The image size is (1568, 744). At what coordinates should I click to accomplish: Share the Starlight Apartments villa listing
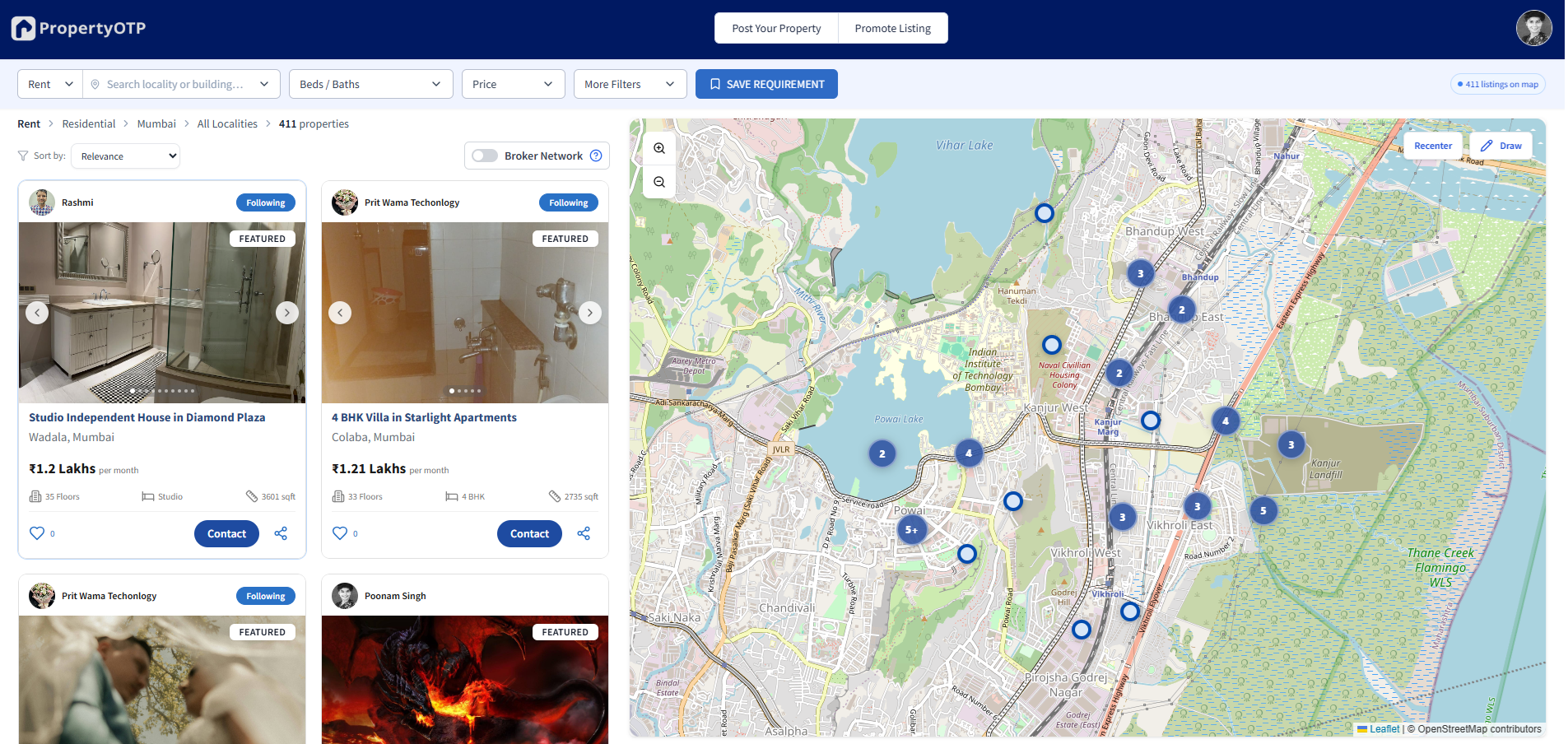584,533
